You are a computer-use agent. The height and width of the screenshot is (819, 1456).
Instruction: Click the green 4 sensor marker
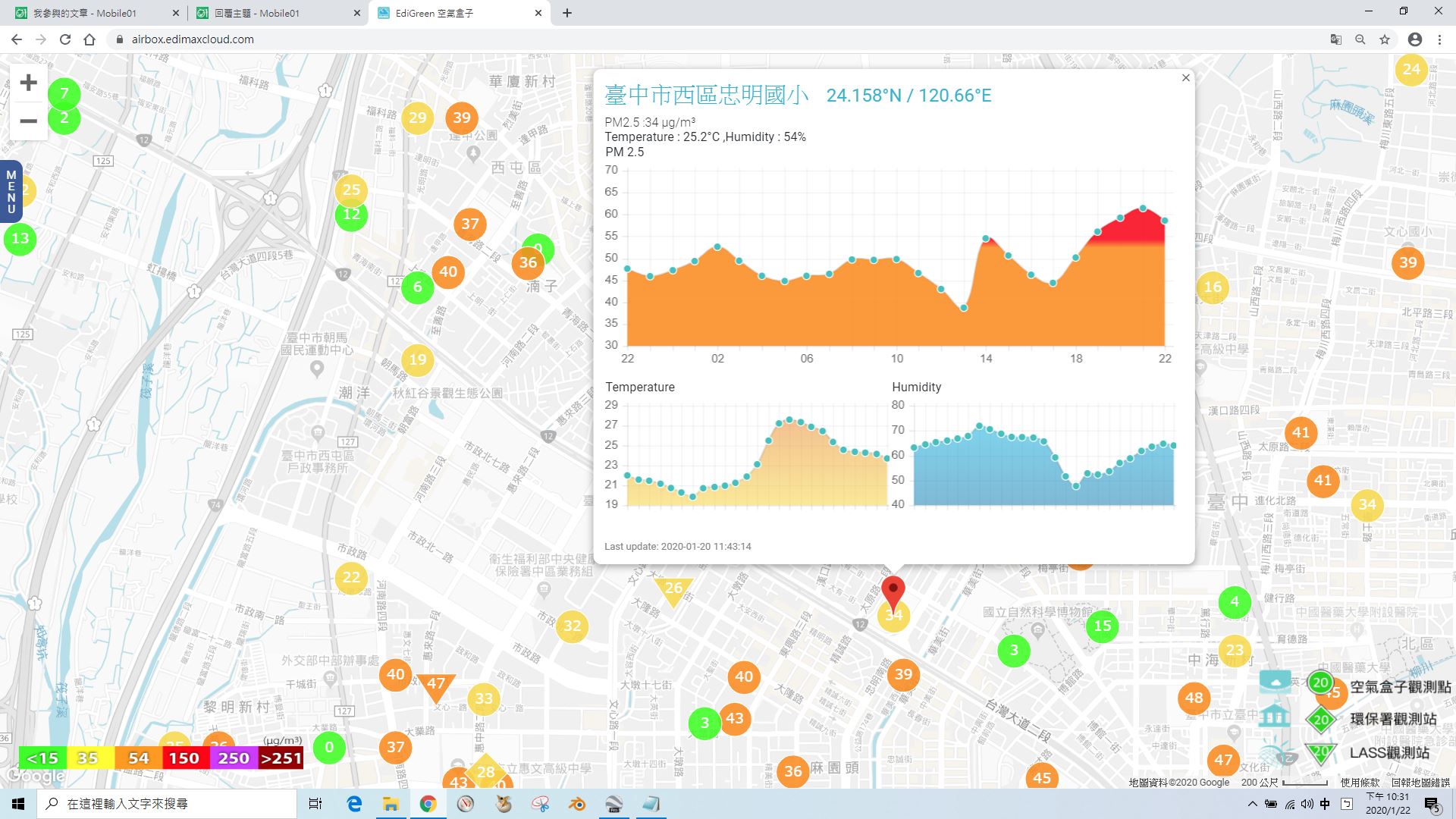coord(1235,602)
